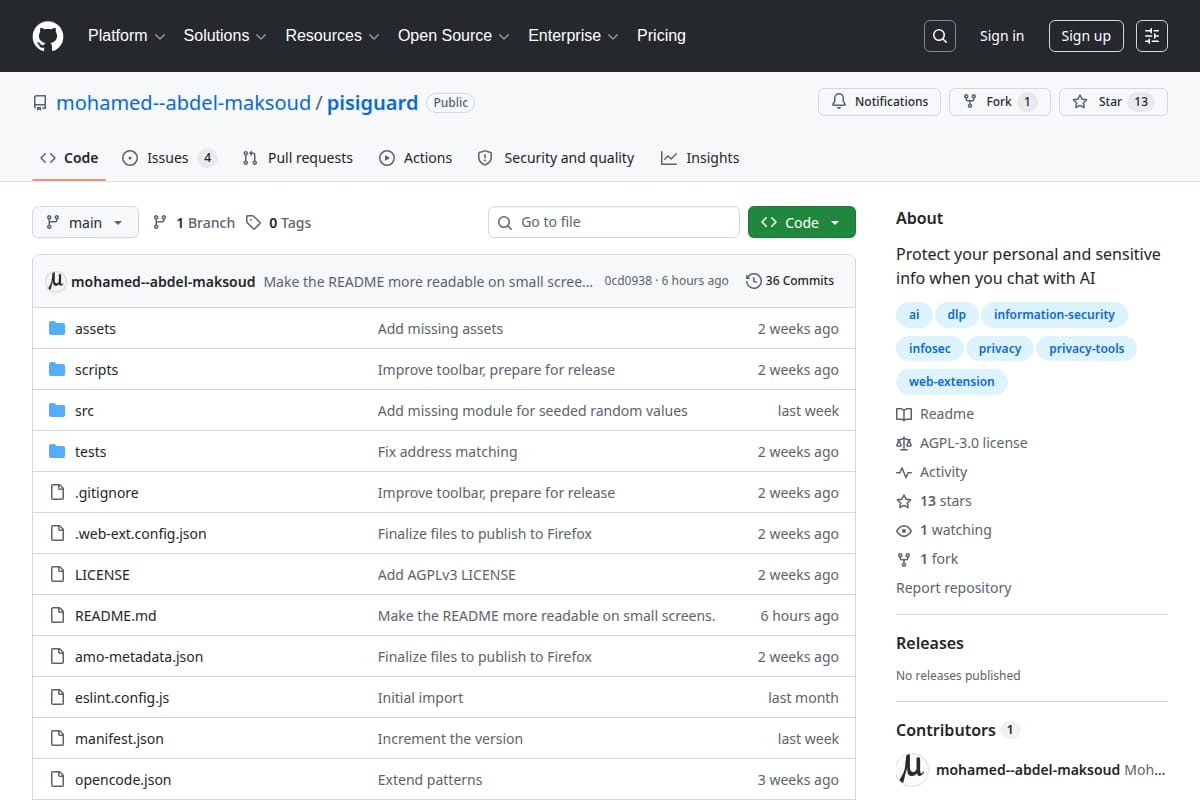
Task: Open the GitHub homepage logo
Action: tap(47, 36)
